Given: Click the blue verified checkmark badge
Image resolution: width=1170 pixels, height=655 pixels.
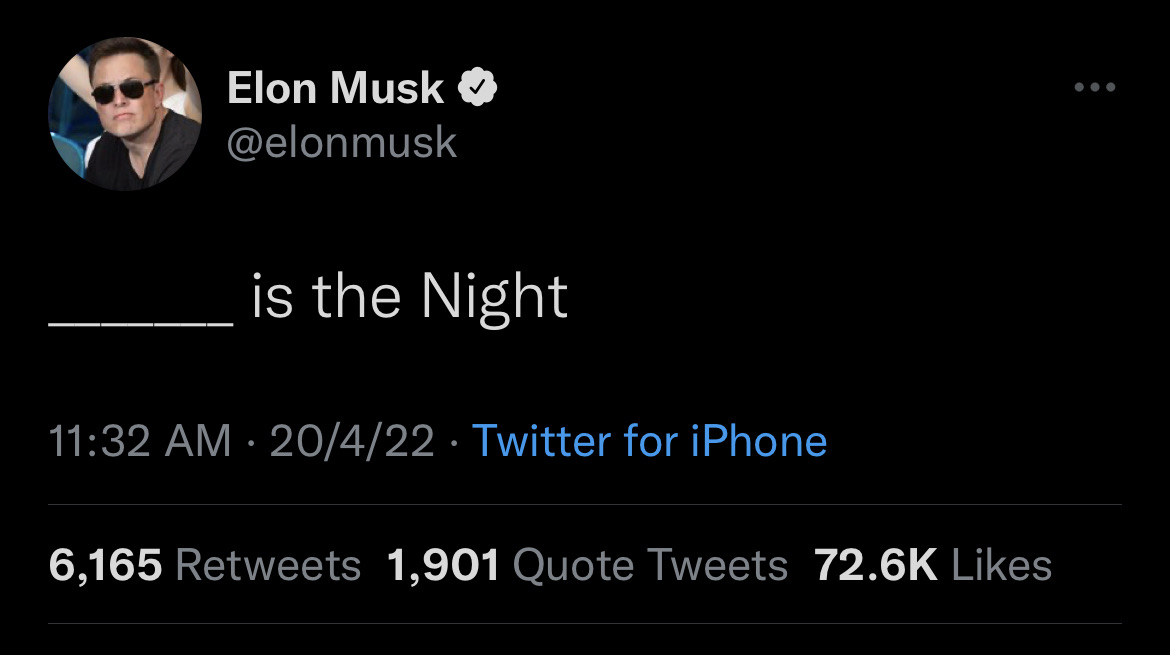Looking at the screenshot, I should click(478, 89).
